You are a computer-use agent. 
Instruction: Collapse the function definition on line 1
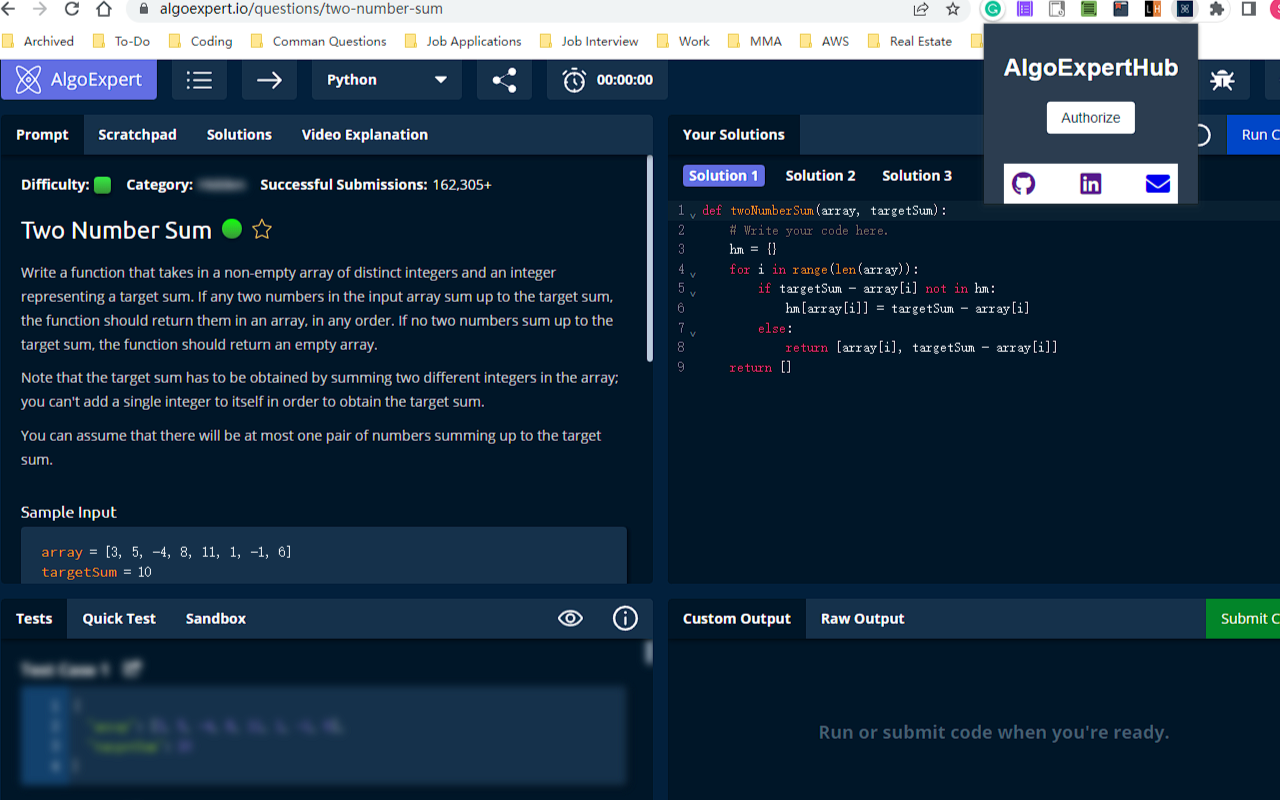pos(693,215)
